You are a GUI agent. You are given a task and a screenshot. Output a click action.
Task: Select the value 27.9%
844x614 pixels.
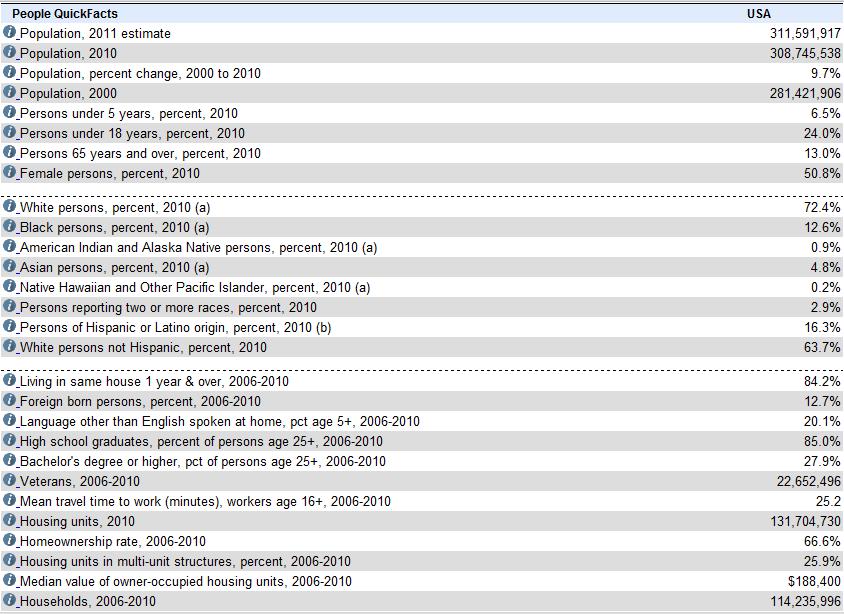[822, 462]
